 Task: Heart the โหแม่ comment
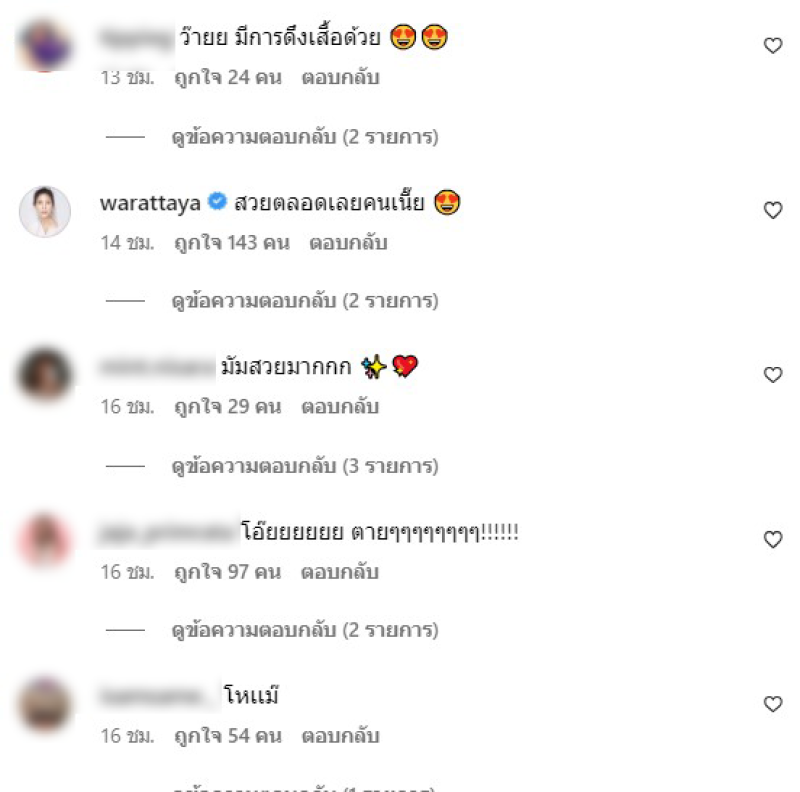[x=772, y=704]
